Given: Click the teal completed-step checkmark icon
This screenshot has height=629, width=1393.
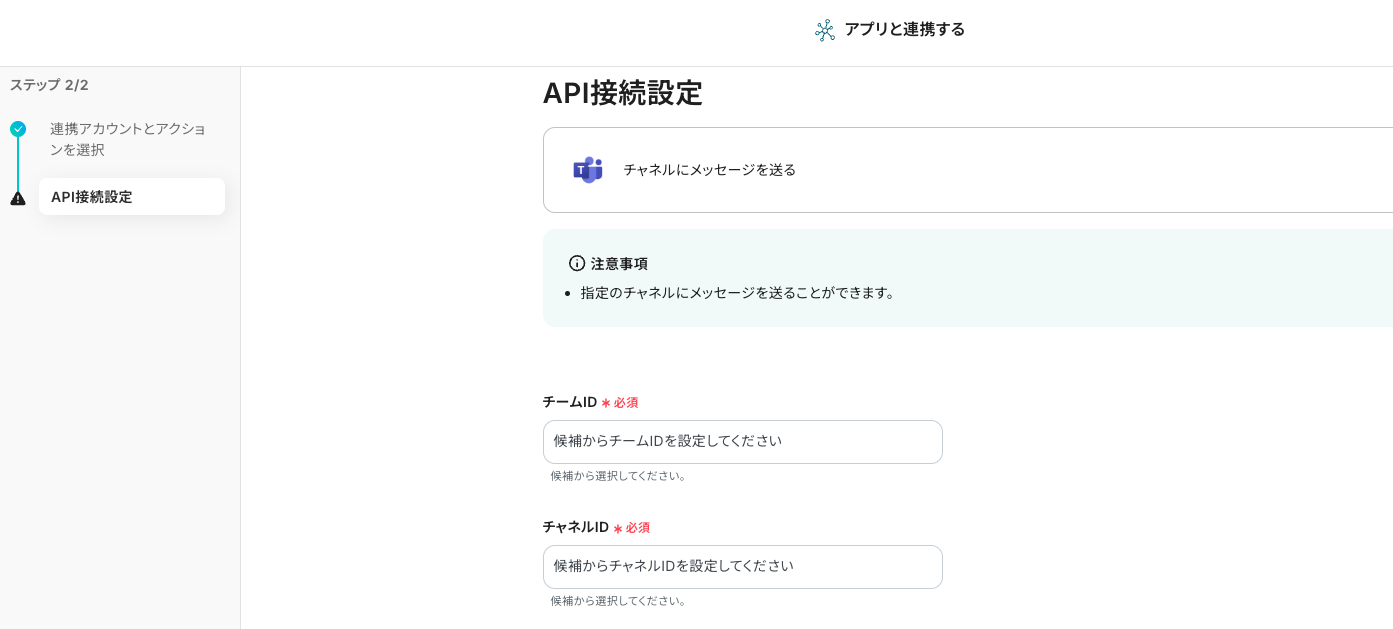Looking at the screenshot, I should click(x=18, y=129).
